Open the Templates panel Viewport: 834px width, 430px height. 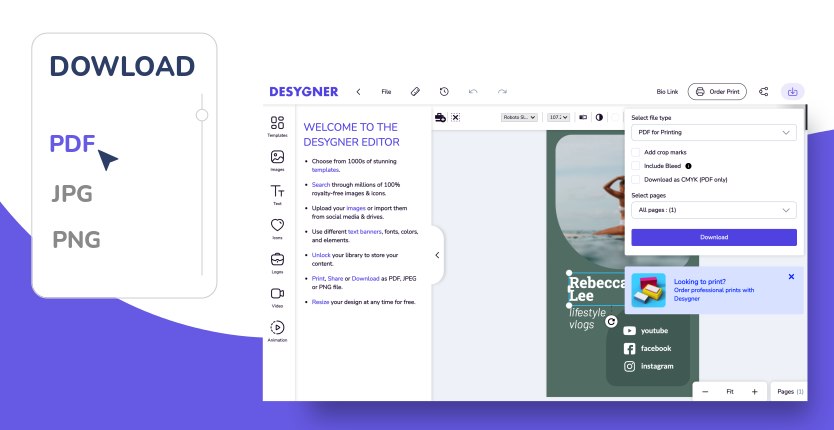(x=277, y=127)
